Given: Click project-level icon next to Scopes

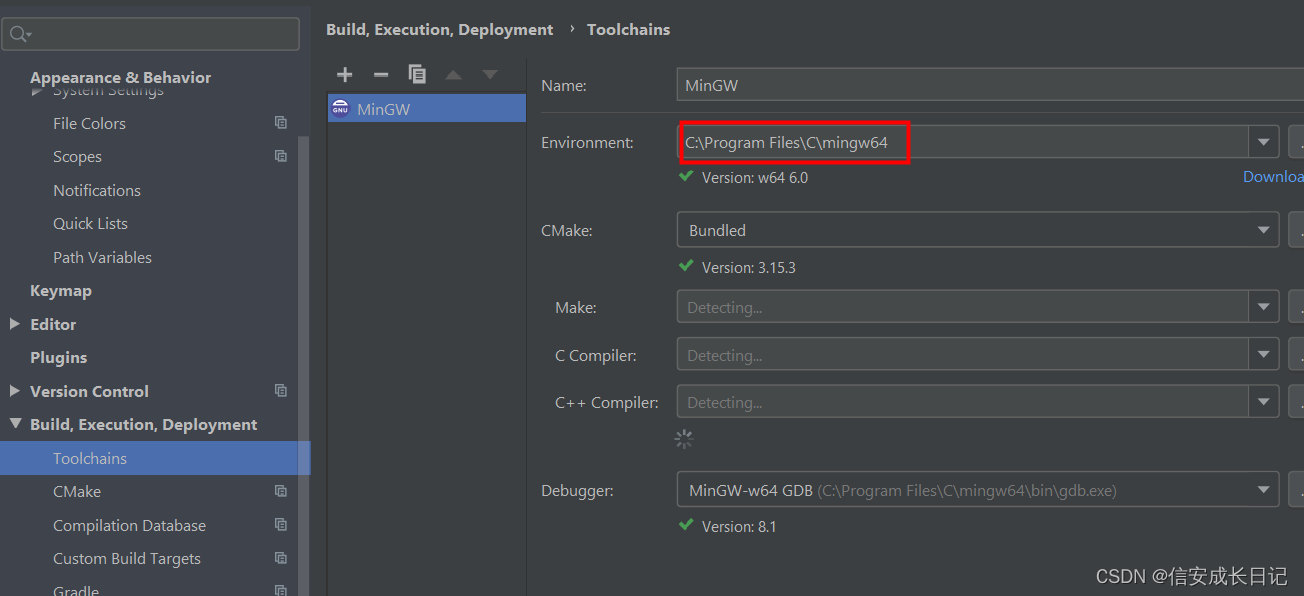Looking at the screenshot, I should [x=281, y=156].
